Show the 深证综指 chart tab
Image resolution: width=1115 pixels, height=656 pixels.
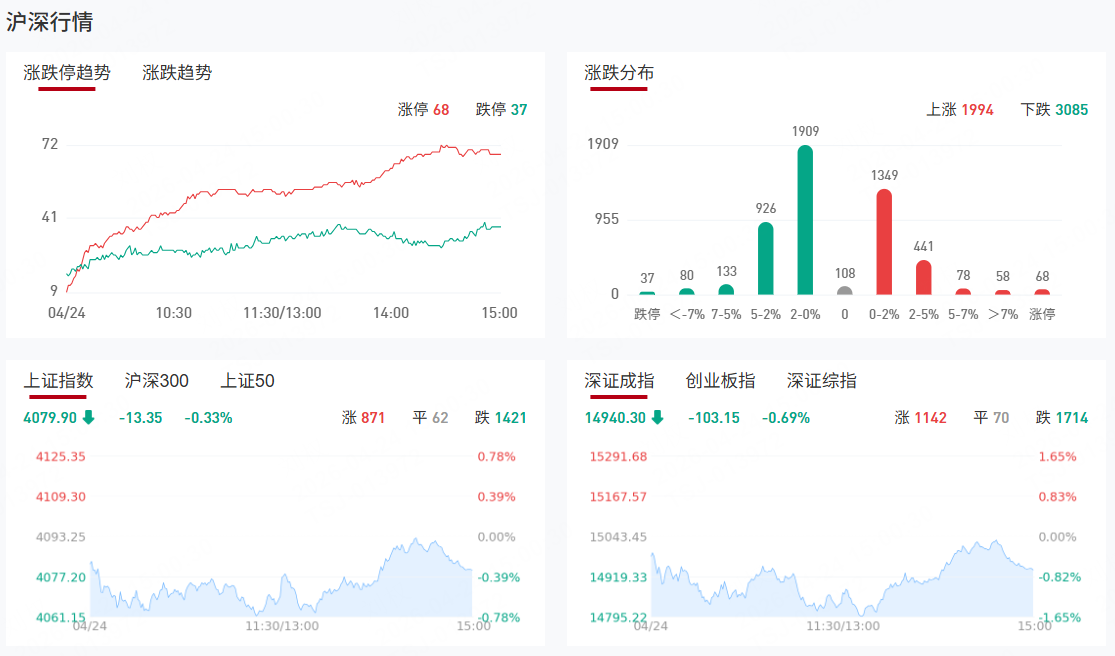click(x=821, y=381)
